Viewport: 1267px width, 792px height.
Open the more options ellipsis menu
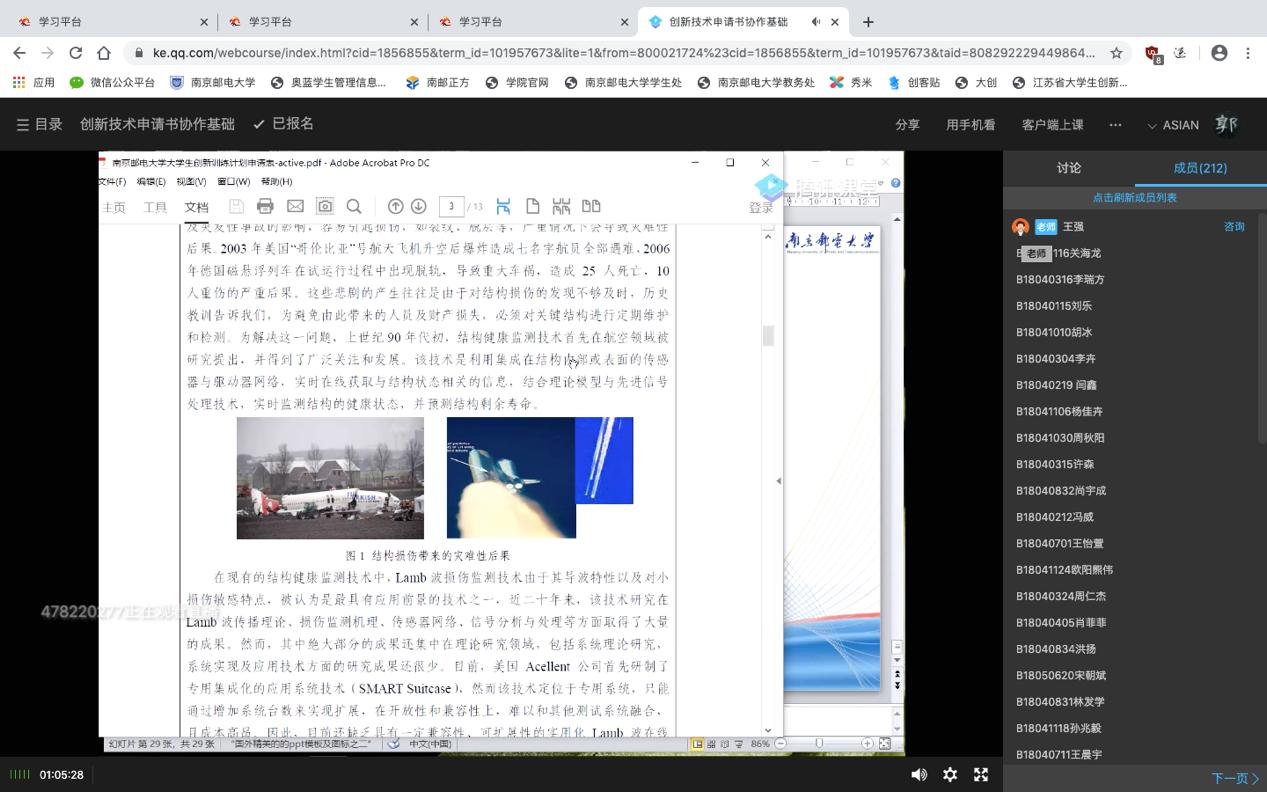(x=1115, y=125)
